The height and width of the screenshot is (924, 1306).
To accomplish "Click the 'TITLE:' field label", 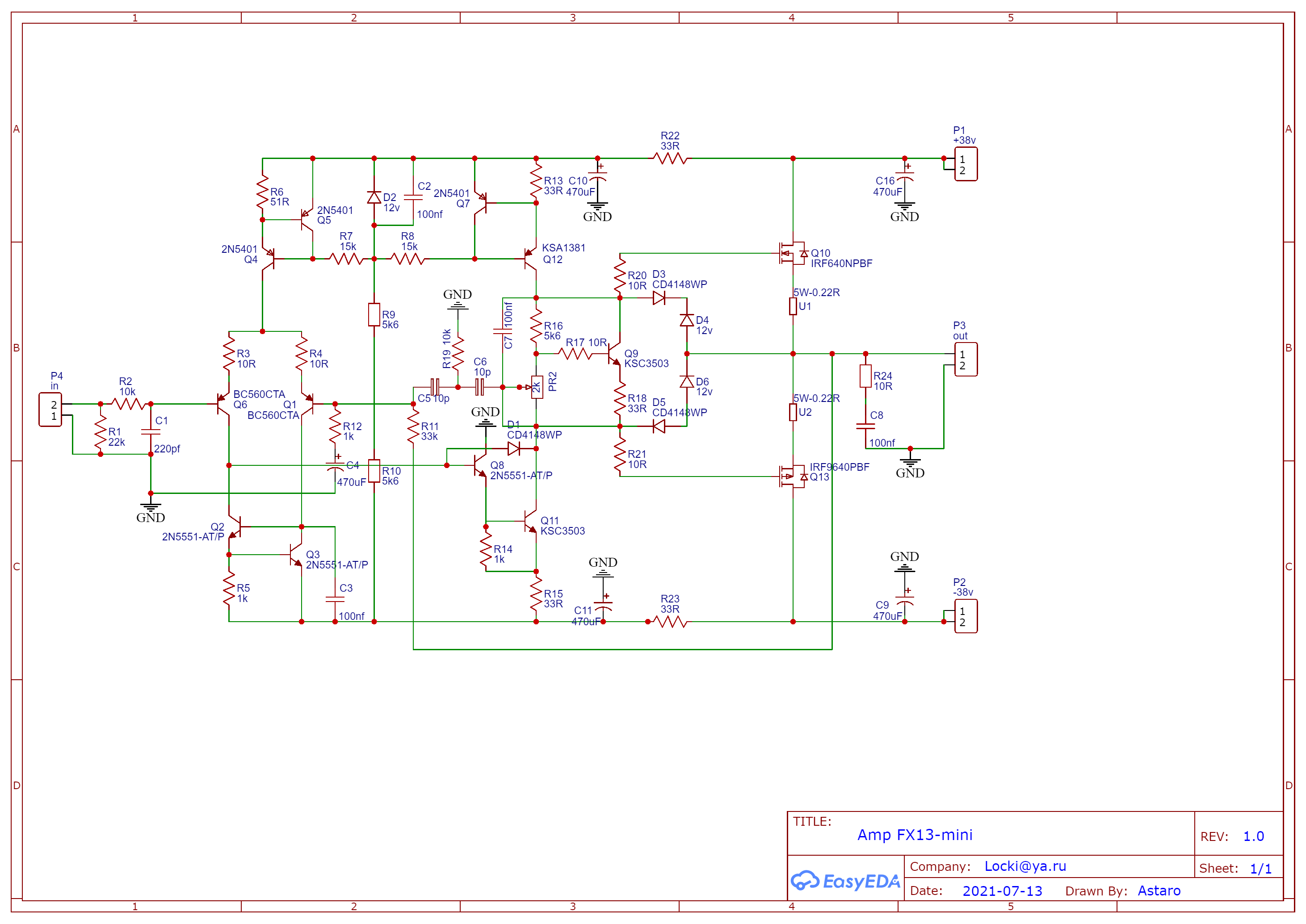I will [x=812, y=822].
